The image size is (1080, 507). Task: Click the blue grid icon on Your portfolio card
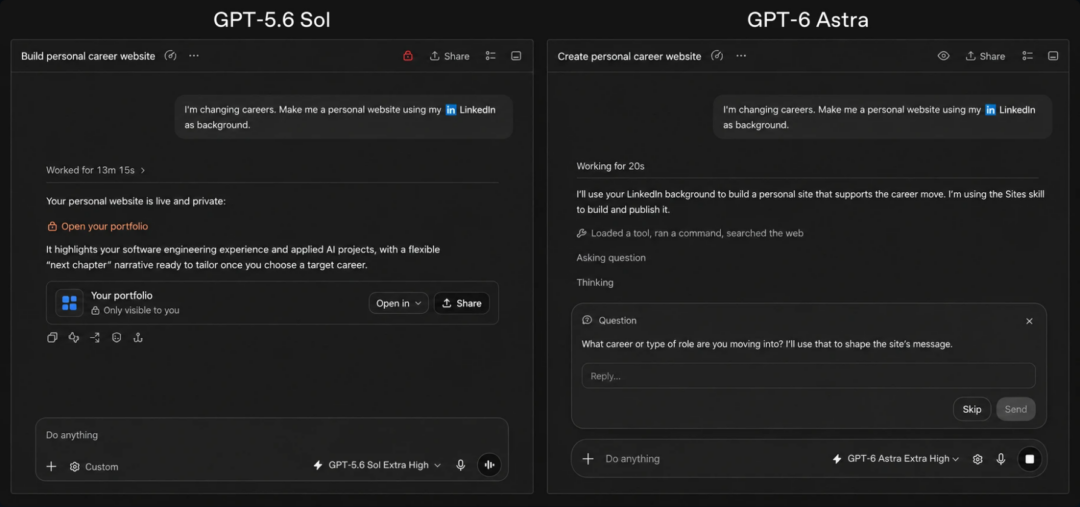70,303
